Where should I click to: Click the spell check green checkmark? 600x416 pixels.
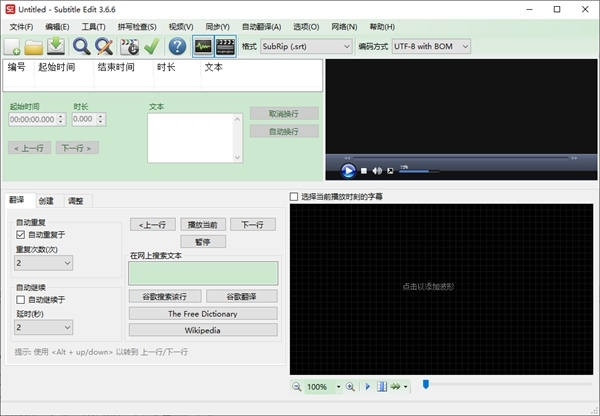click(x=152, y=46)
